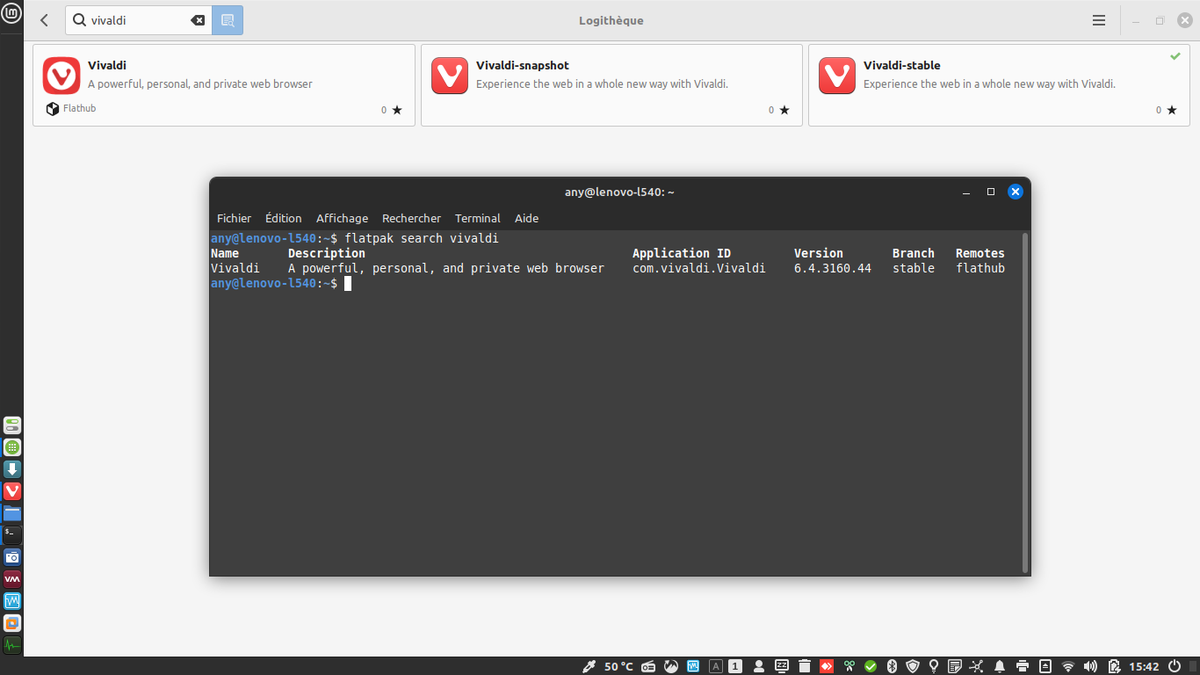This screenshot has height=675, width=1200.
Task: Open the Files manager from panel
Action: pos(12,513)
